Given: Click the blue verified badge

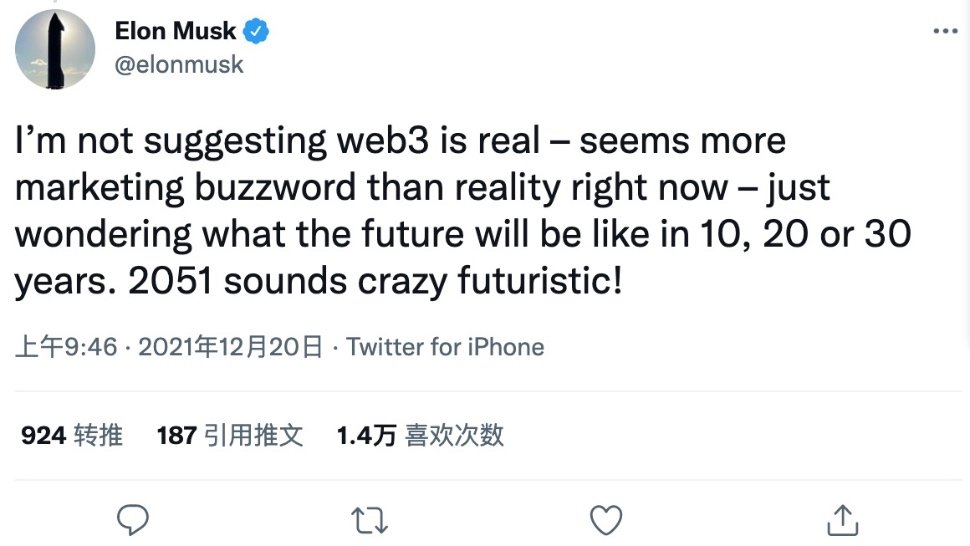Looking at the screenshot, I should point(257,31).
